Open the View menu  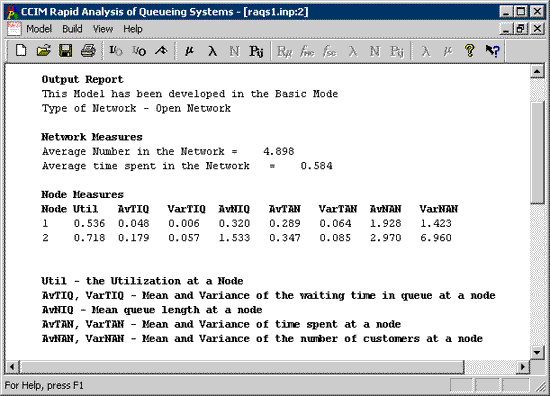click(103, 29)
